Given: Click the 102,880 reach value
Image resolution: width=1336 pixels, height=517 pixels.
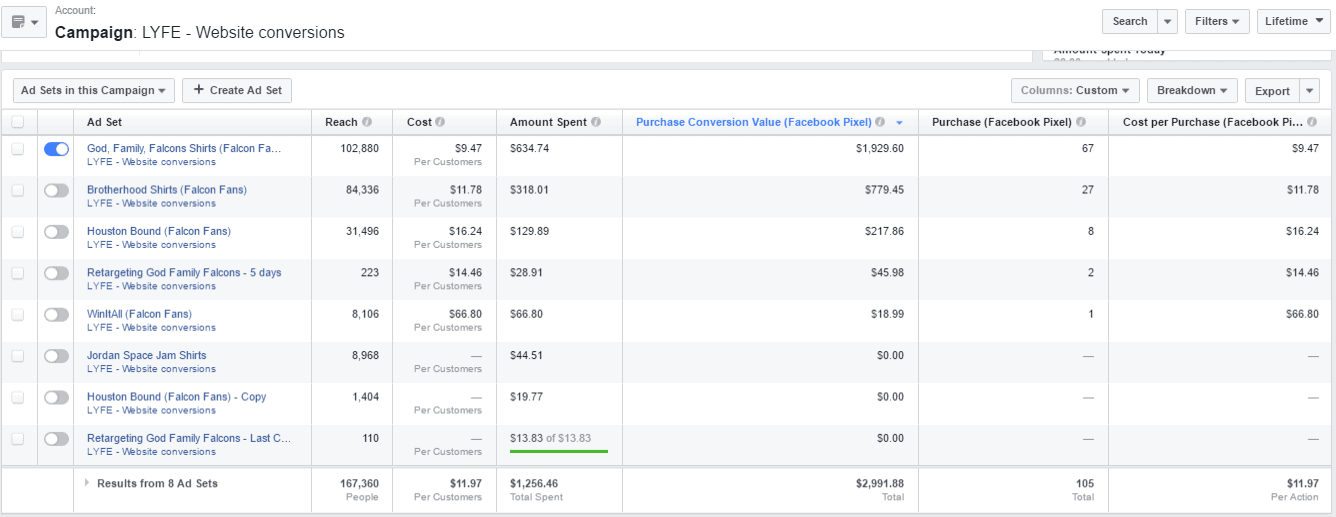Looking at the screenshot, I should 360,148.
